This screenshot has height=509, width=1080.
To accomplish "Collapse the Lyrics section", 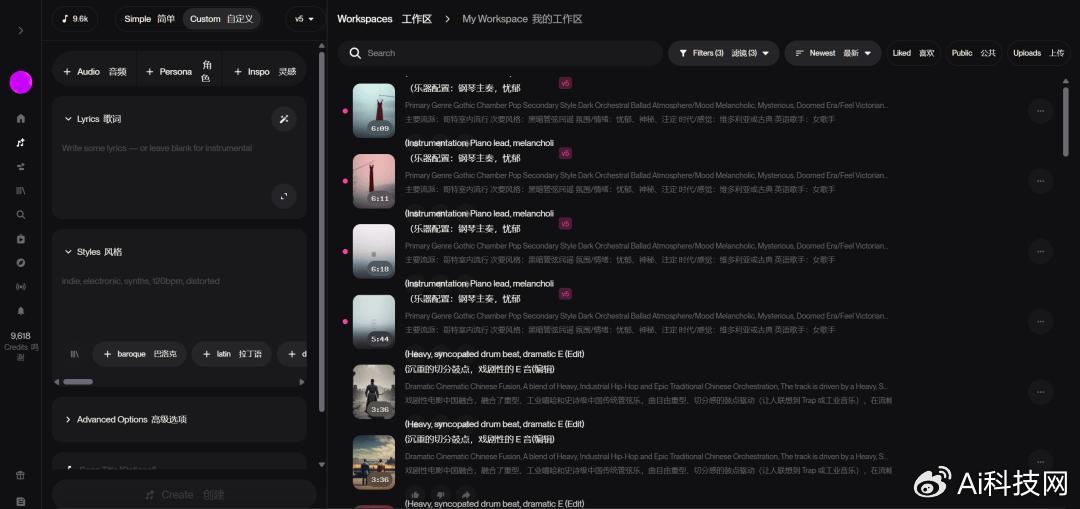I will tap(92, 119).
